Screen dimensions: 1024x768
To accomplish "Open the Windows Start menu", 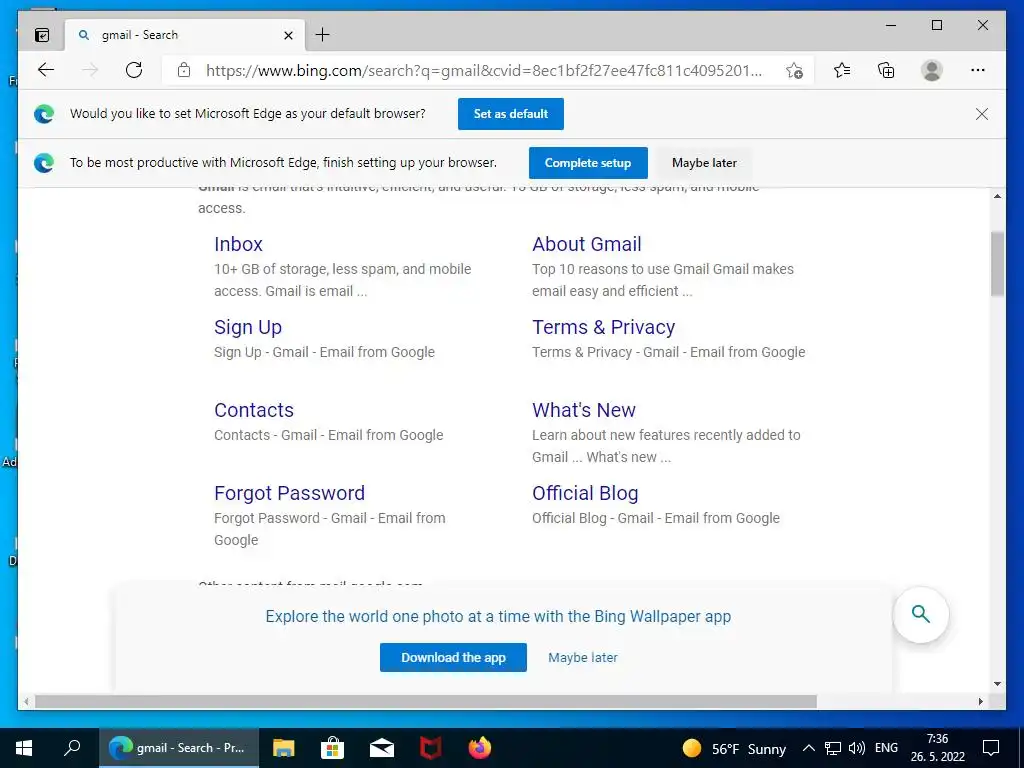I will 24,748.
